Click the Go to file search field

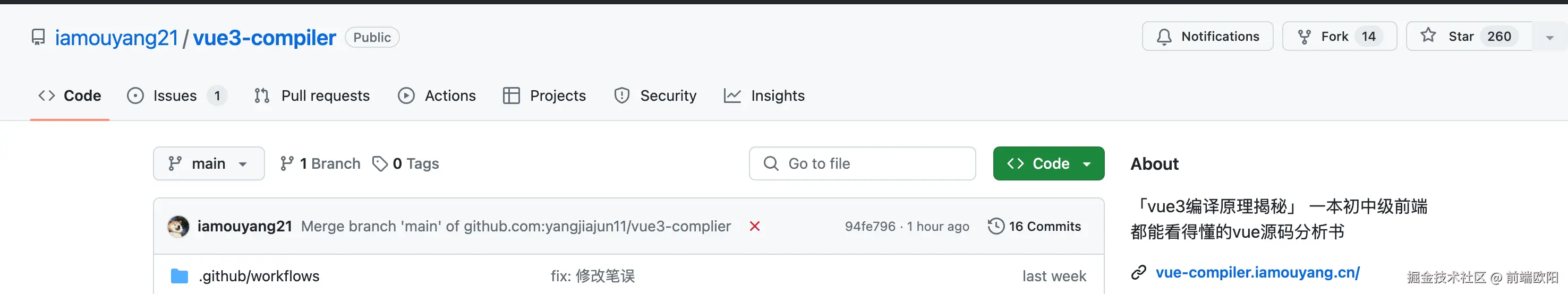coord(862,164)
